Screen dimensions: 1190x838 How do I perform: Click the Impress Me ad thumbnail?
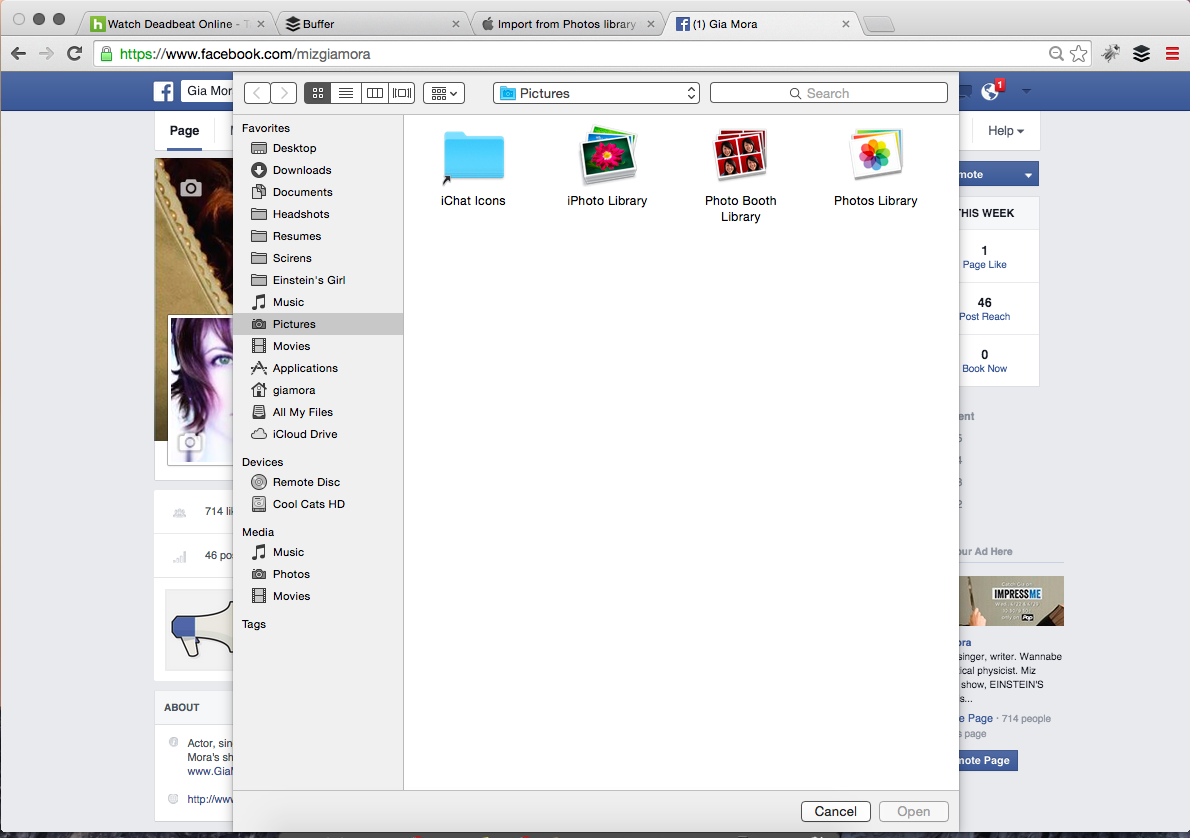coord(1012,600)
